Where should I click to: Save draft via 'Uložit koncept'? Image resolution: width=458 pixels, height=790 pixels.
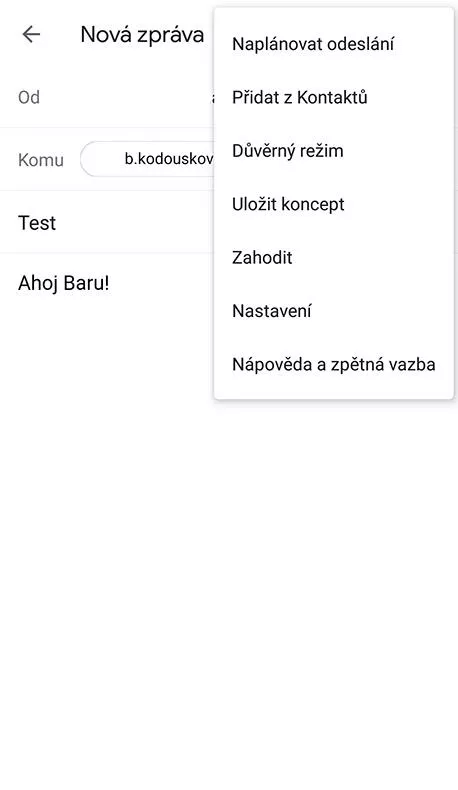(288, 204)
